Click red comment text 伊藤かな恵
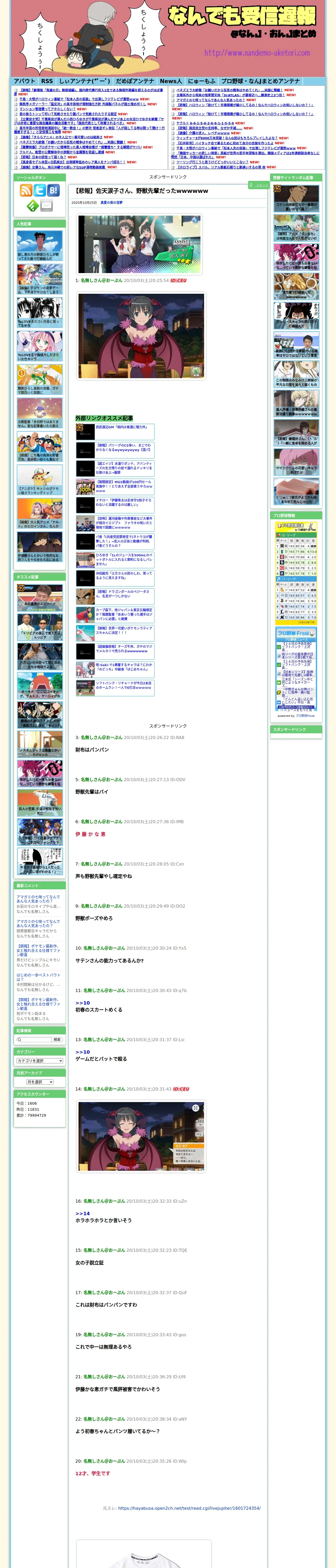 coord(90,834)
